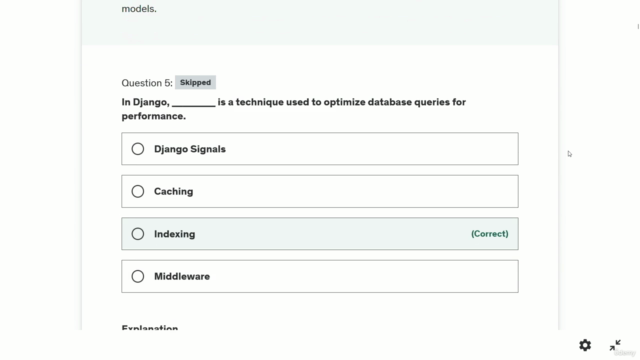Screen dimensions: 640x360
Task: Click the Skipped status badge
Action: [196, 82]
